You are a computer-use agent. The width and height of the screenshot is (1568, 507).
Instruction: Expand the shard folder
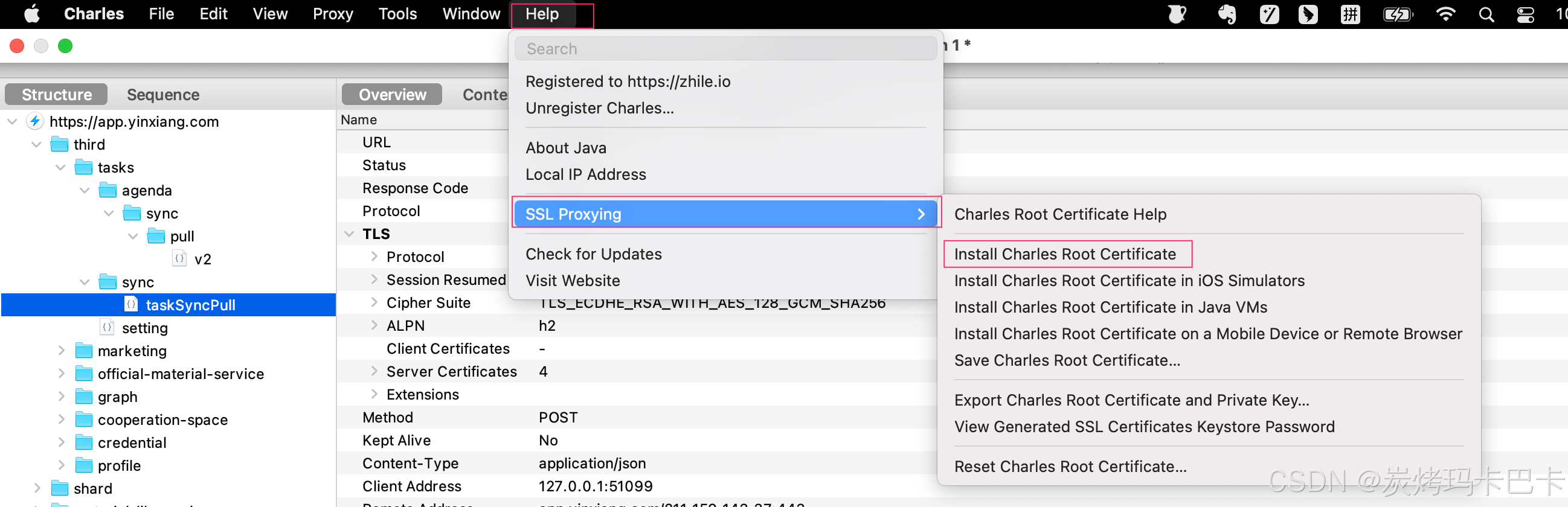pyautogui.click(x=37, y=488)
